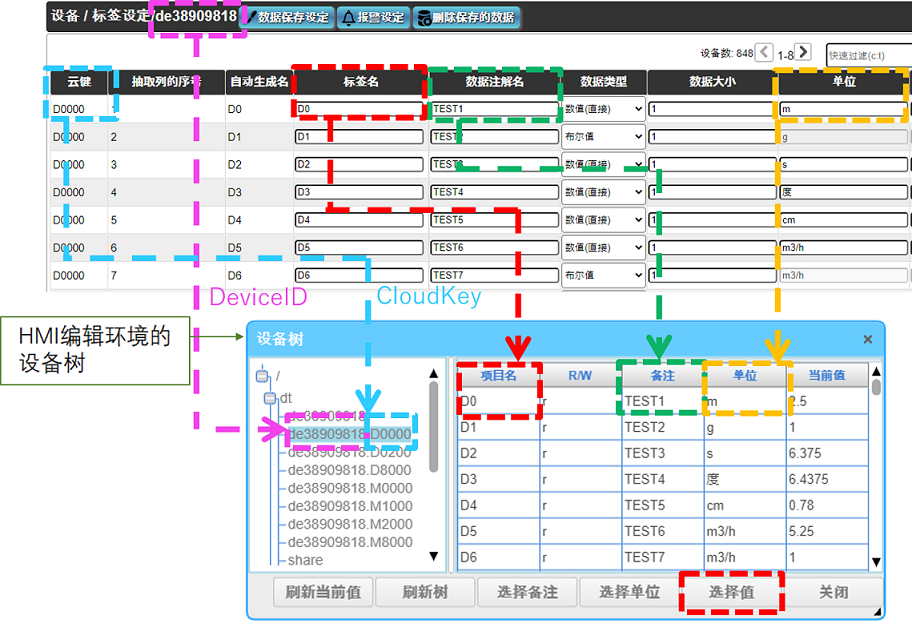The height and width of the screenshot is (624, 912).
Task: Open data type dropdown for row D0
Action: (x=603, y=109)
